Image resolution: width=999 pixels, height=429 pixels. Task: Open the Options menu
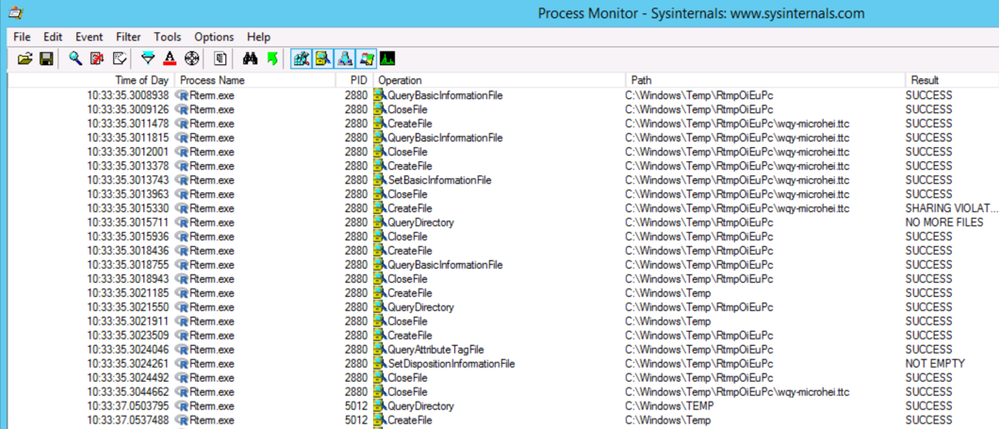pyautogui.click(x=214, y=37)
